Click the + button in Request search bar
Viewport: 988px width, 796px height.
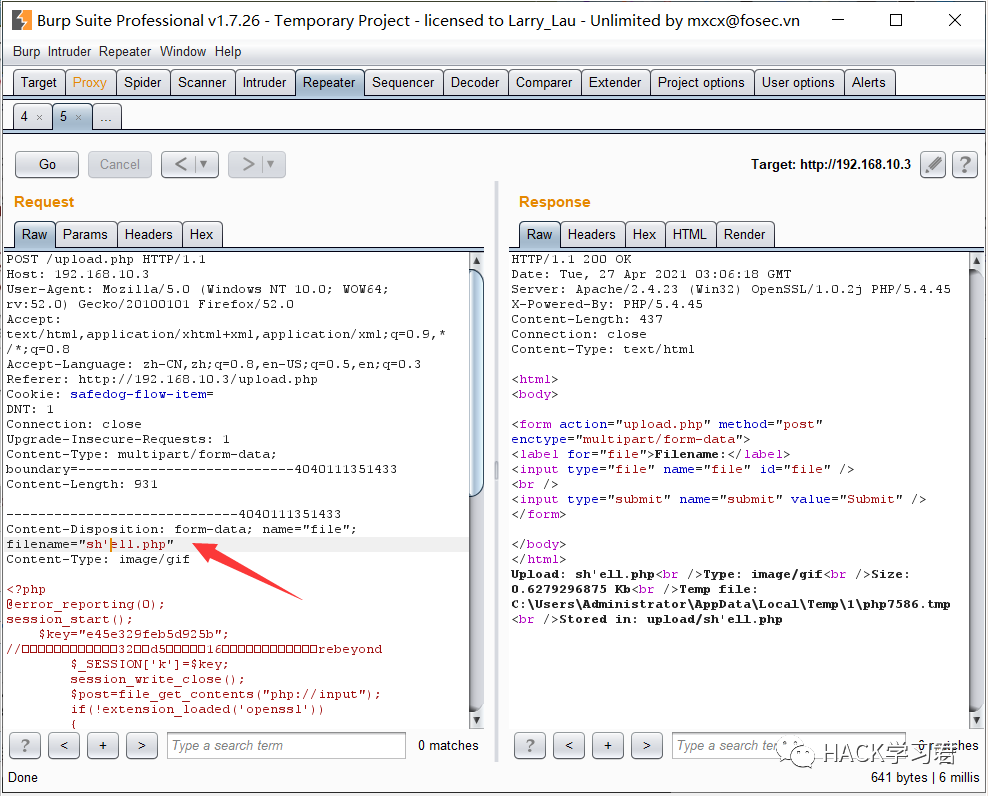pos(103,746)
